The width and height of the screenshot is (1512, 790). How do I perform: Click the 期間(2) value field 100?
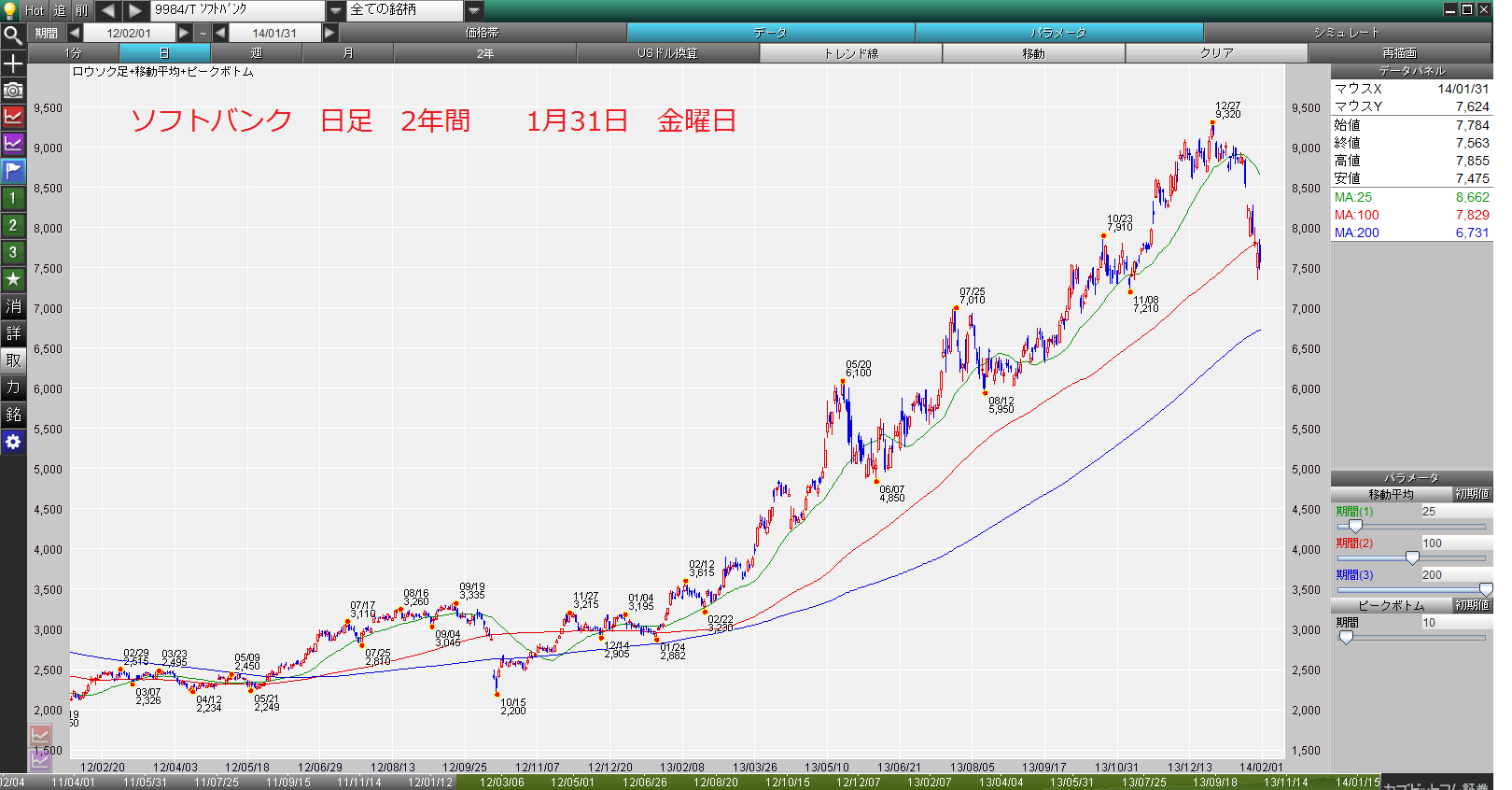coord(1456,543)
